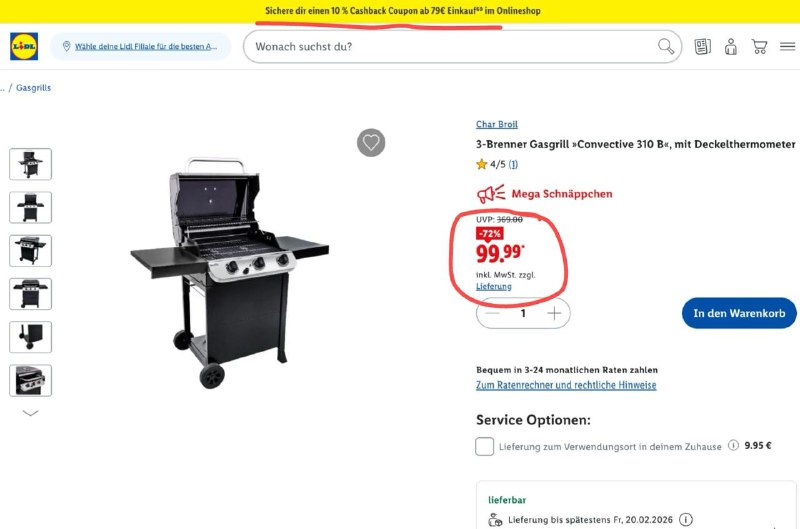Open the shopping cart icon
800x529 pixels.
[x=759, y=46]
